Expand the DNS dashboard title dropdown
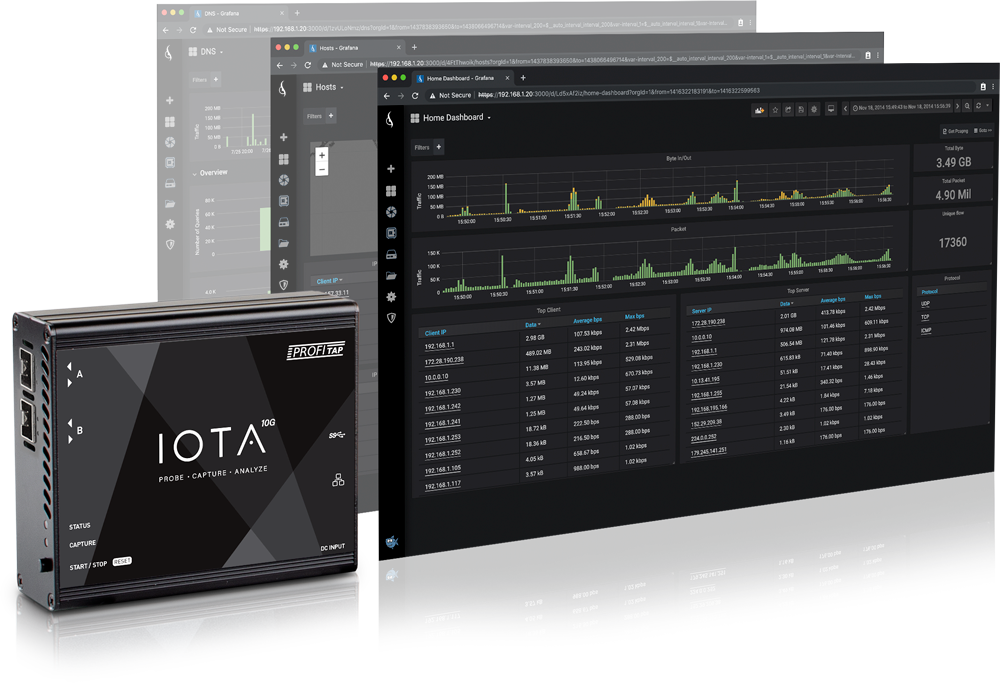The width and height of the screenshot is (1000, 687). pyautogui.click(x=221, y=52)
